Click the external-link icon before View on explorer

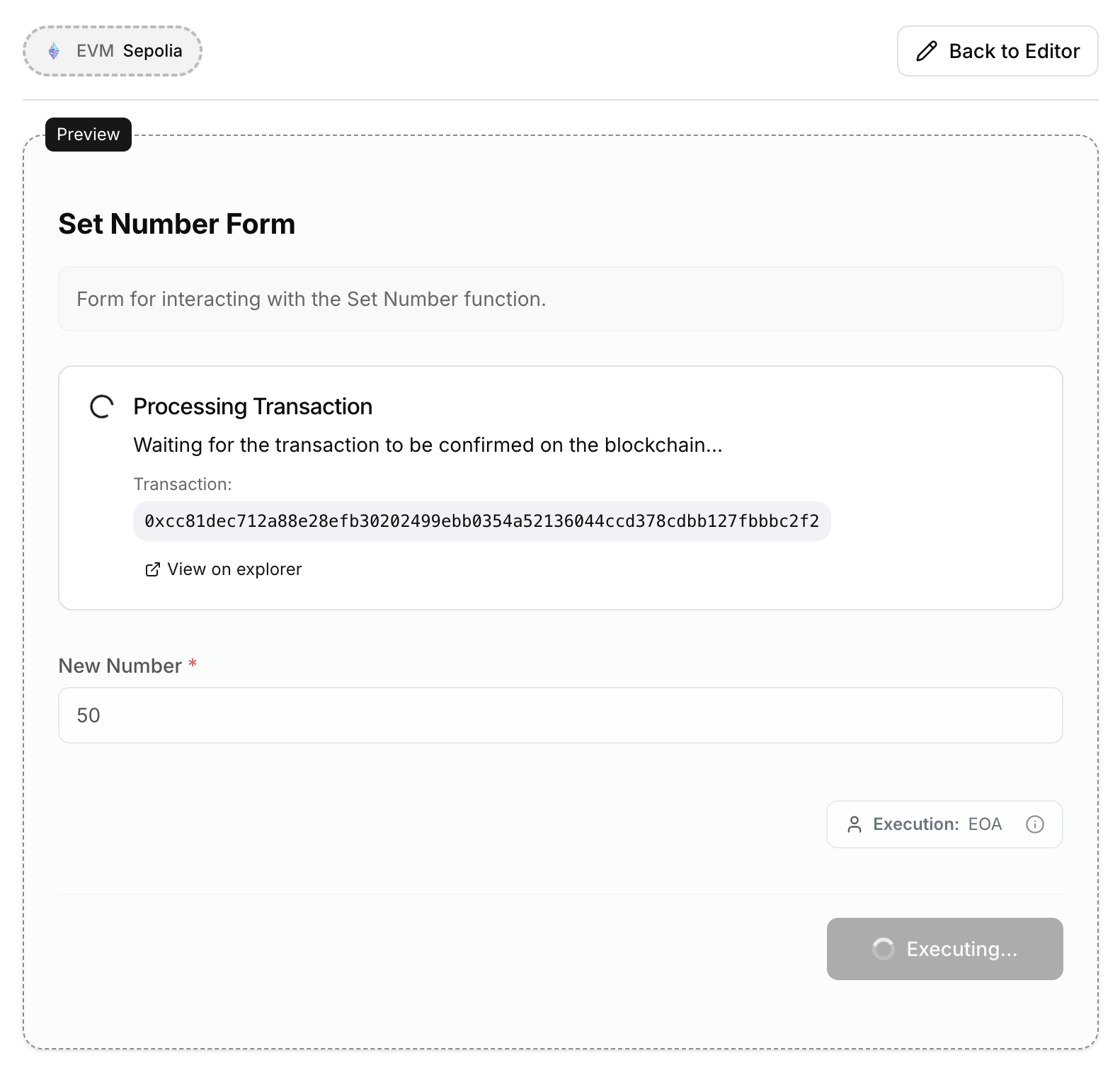click(152, 569)
